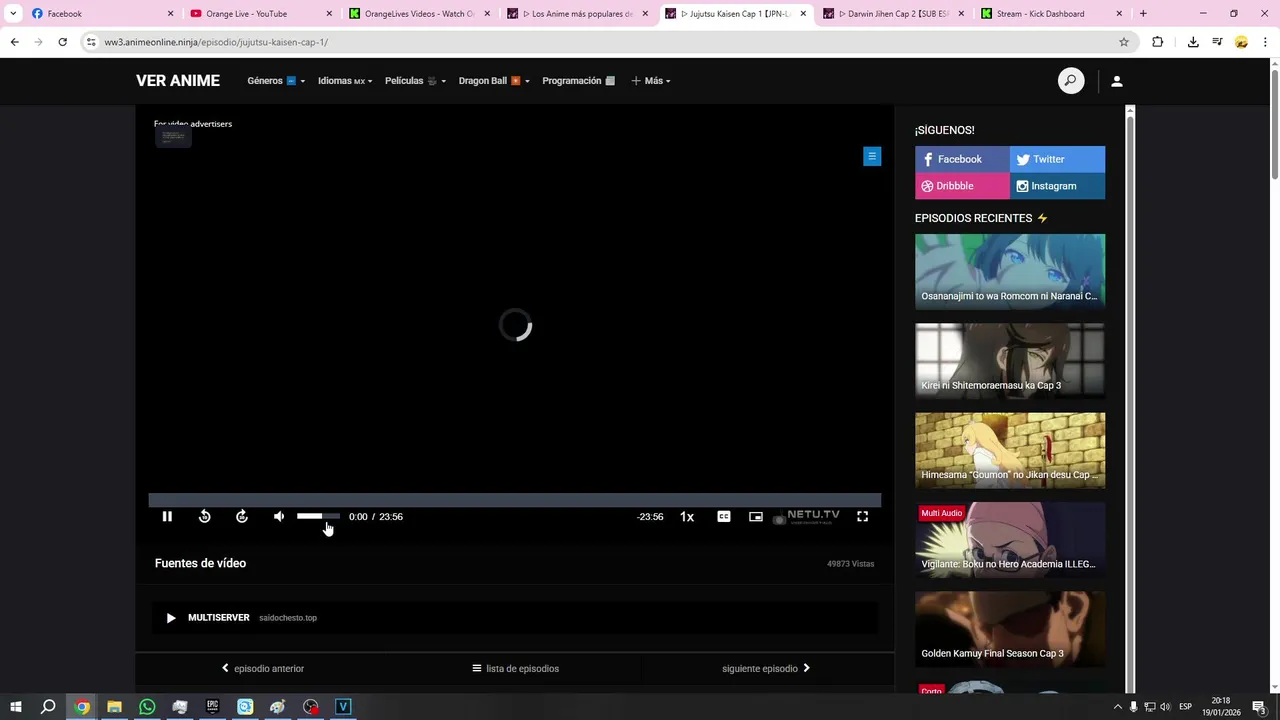Open the tab search chevron
1280x720 pixels.
coord(13,14)
